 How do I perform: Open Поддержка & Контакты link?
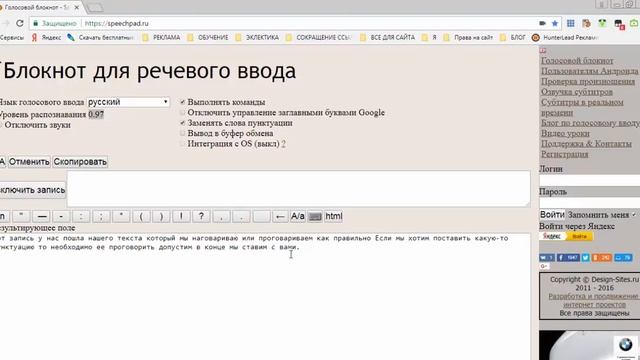(586, 144)
